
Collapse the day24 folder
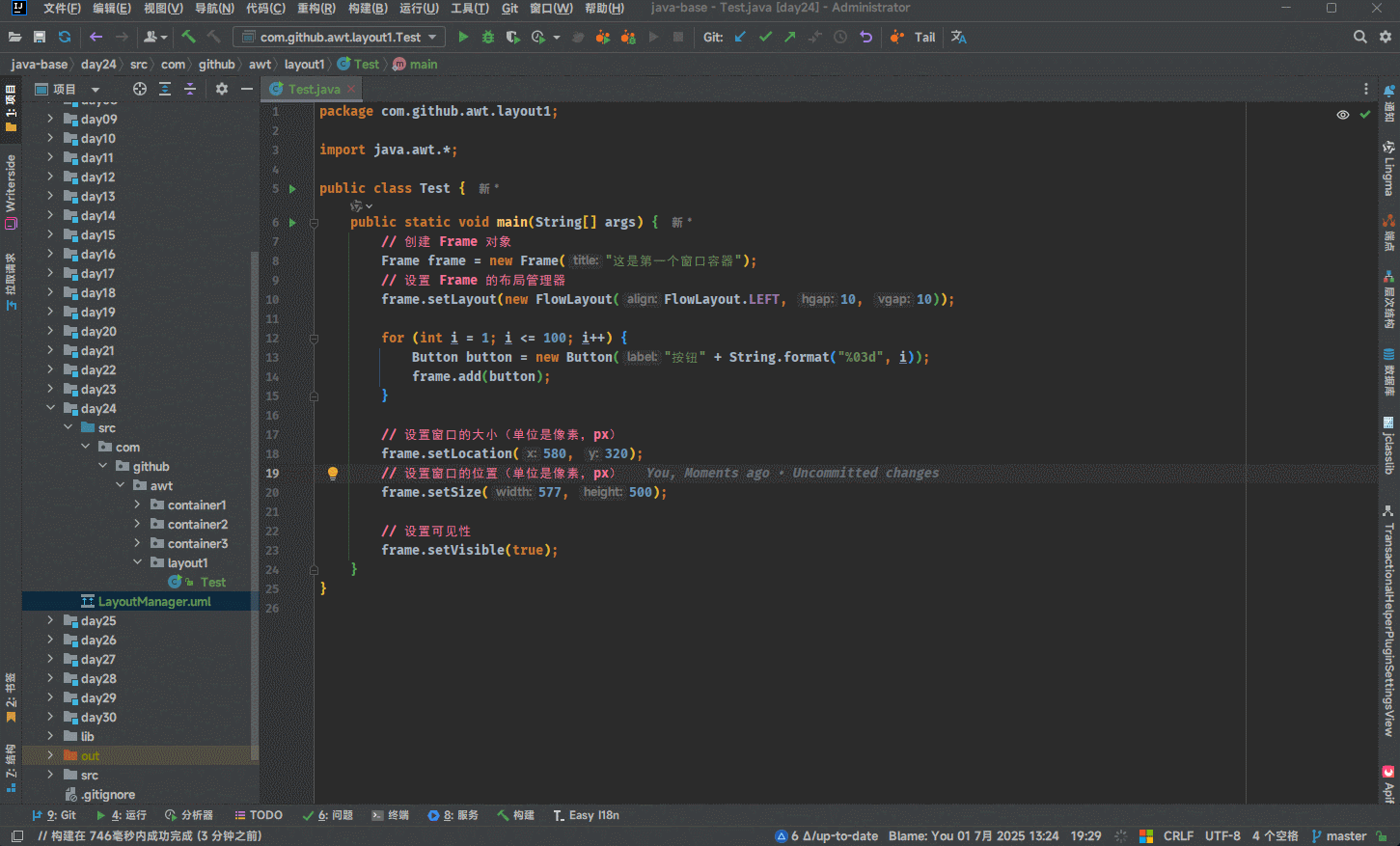[x=50, y=408]
